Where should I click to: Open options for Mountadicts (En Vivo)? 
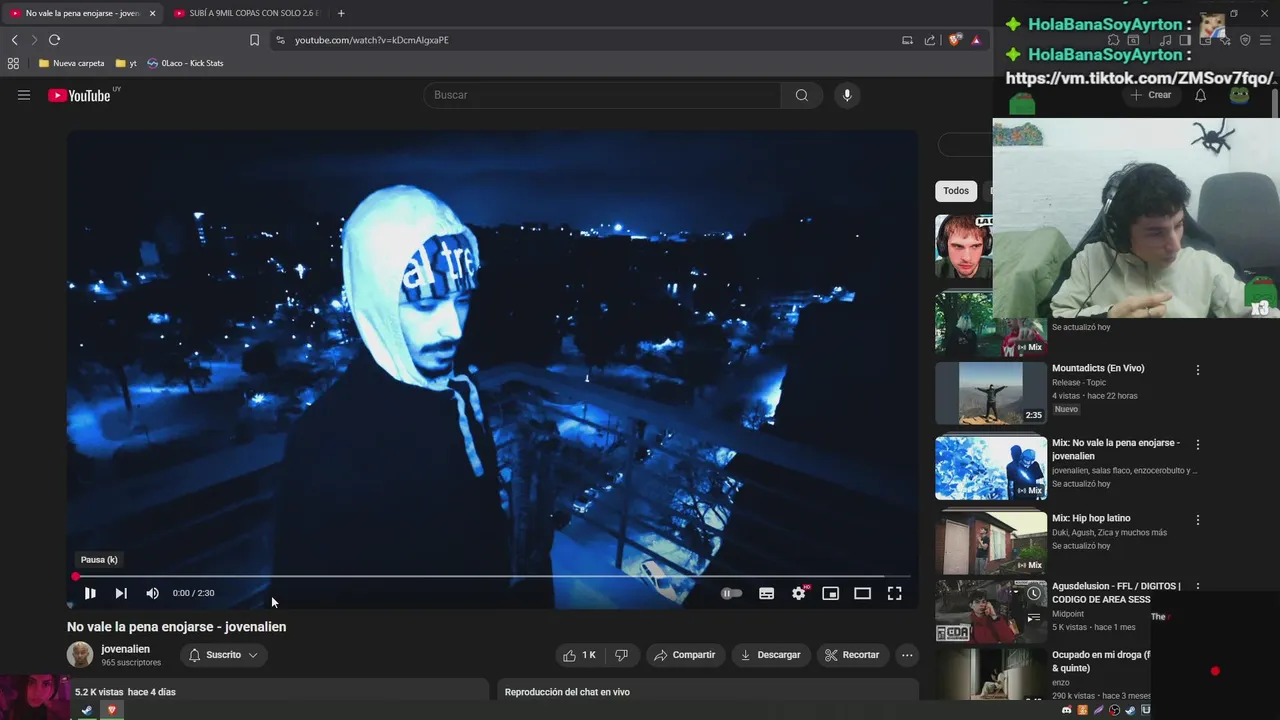(1197, 370)
